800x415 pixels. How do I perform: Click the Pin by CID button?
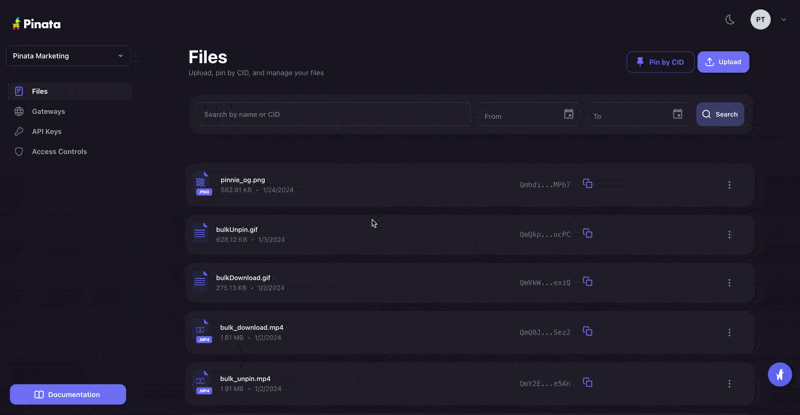(660, 62)
